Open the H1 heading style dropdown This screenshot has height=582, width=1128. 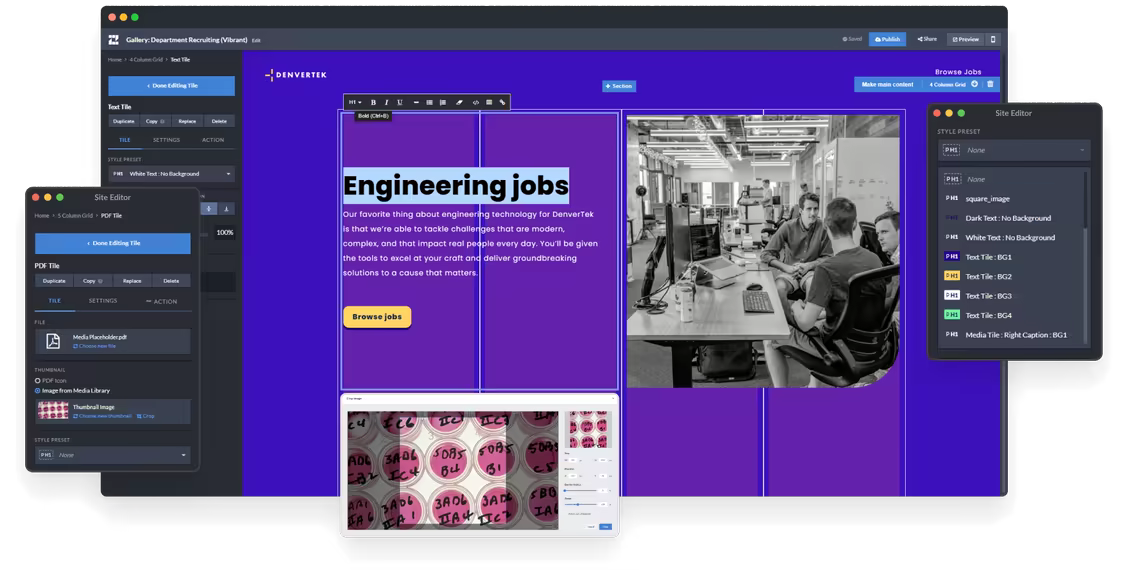coord(355,102)
